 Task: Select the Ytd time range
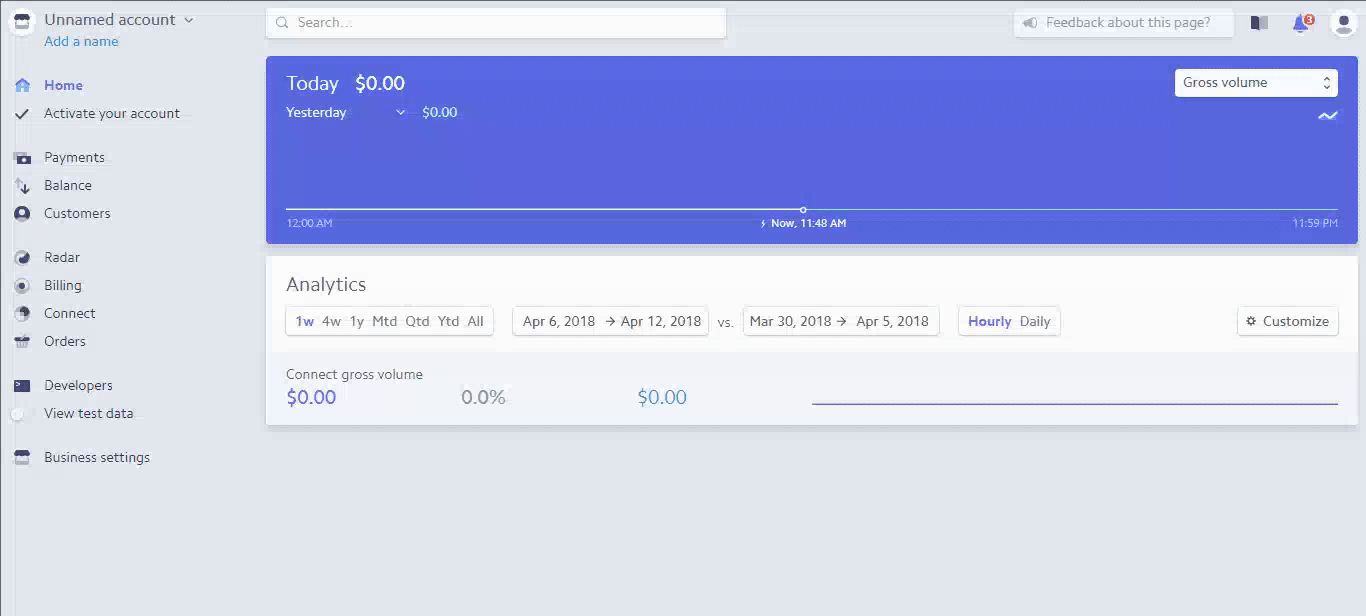coord(448,321)
